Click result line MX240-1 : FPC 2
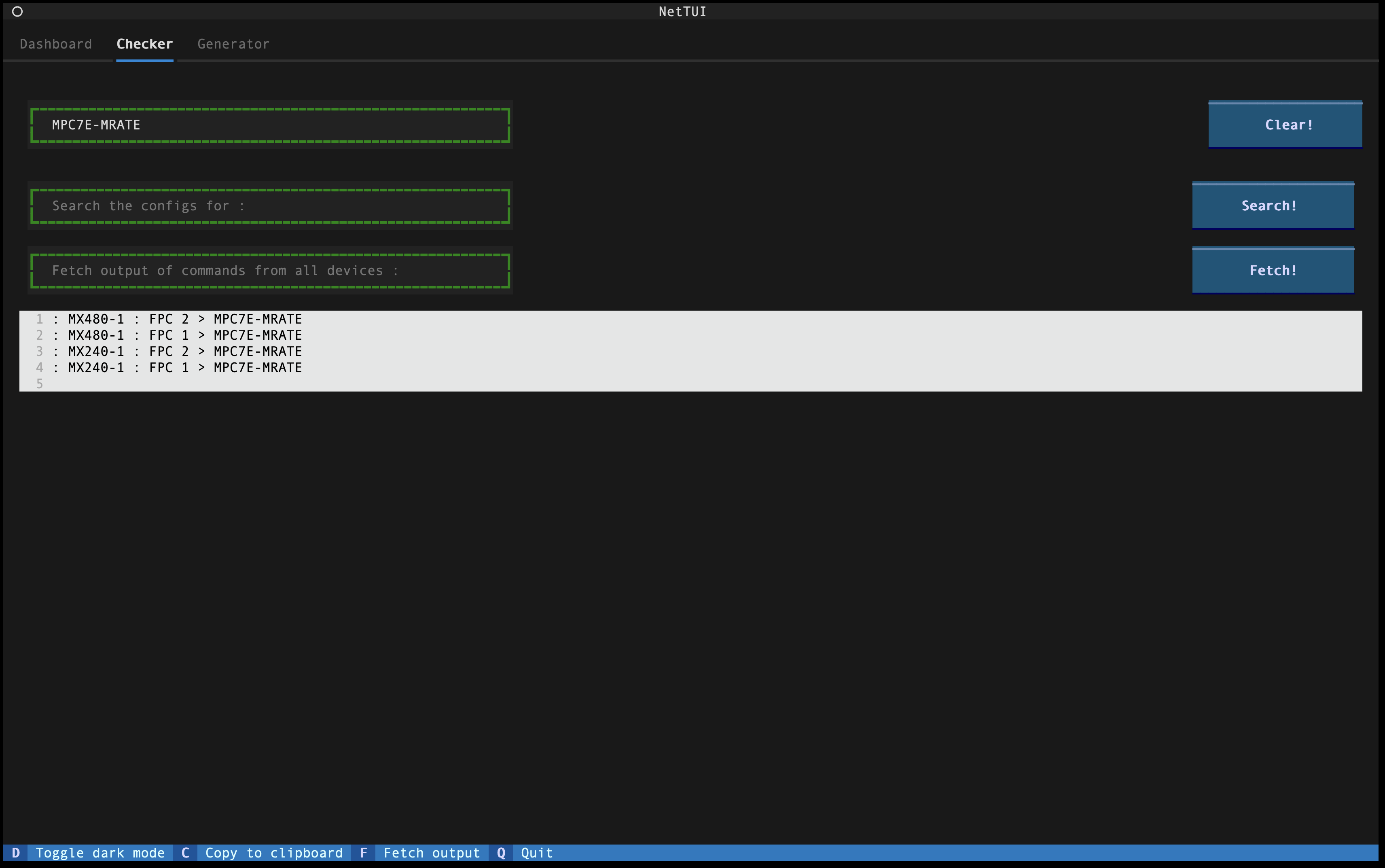Screen dimensions: 1385x868 tap(690, 351)
